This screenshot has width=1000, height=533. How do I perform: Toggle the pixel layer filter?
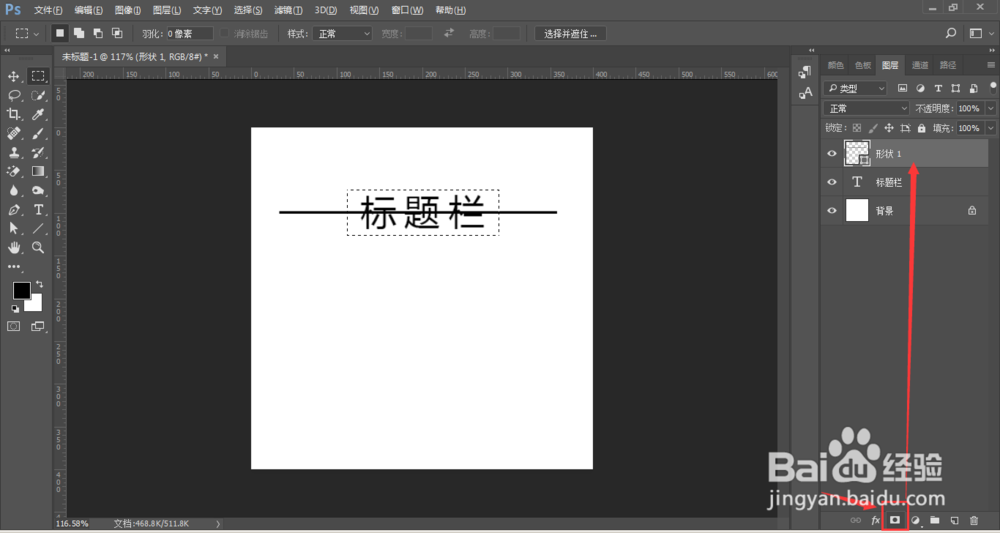[x=902, y=88]
